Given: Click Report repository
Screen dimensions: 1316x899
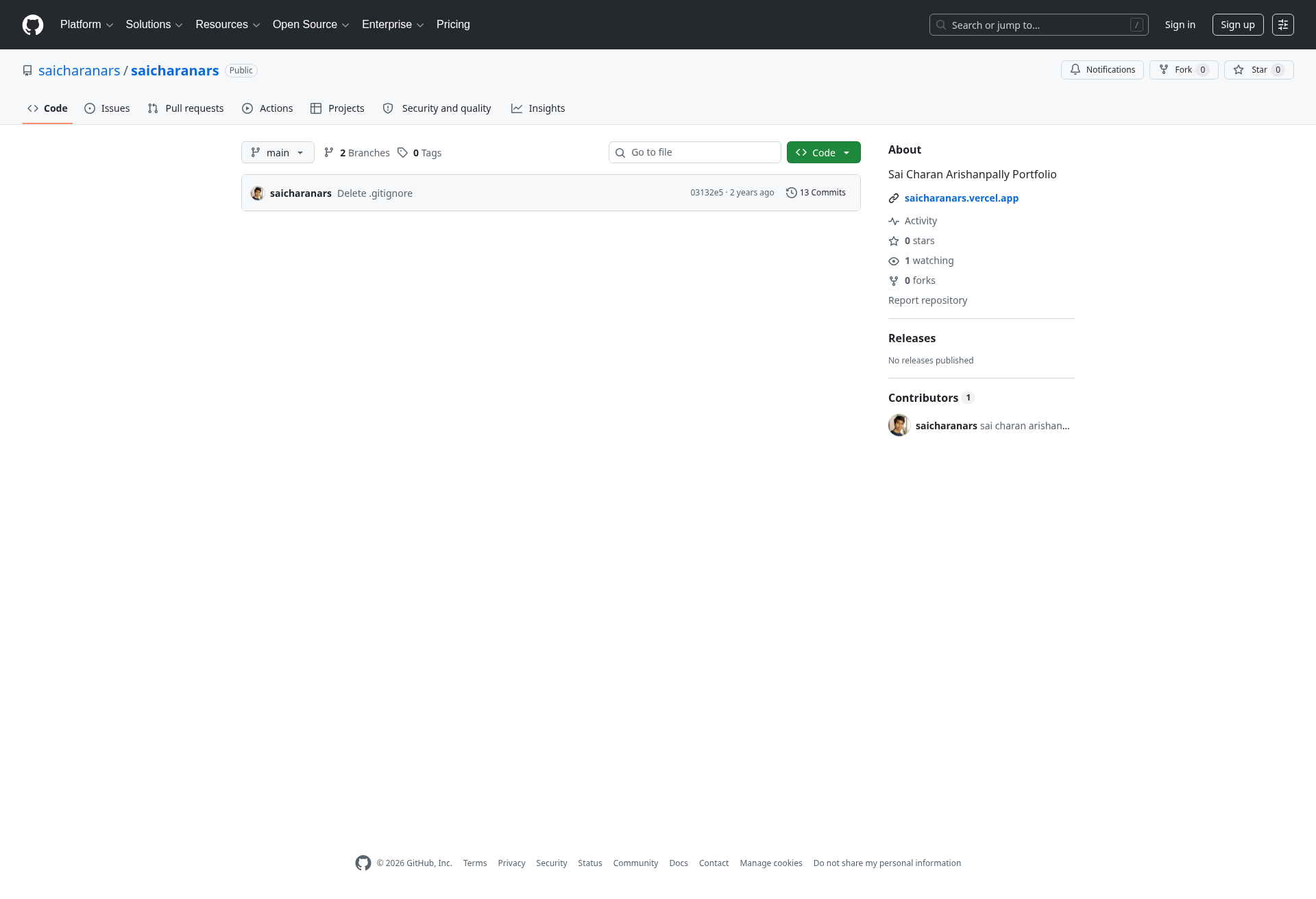Looking at the screenshot, I should pyautogui.click(x=927, y=300).
